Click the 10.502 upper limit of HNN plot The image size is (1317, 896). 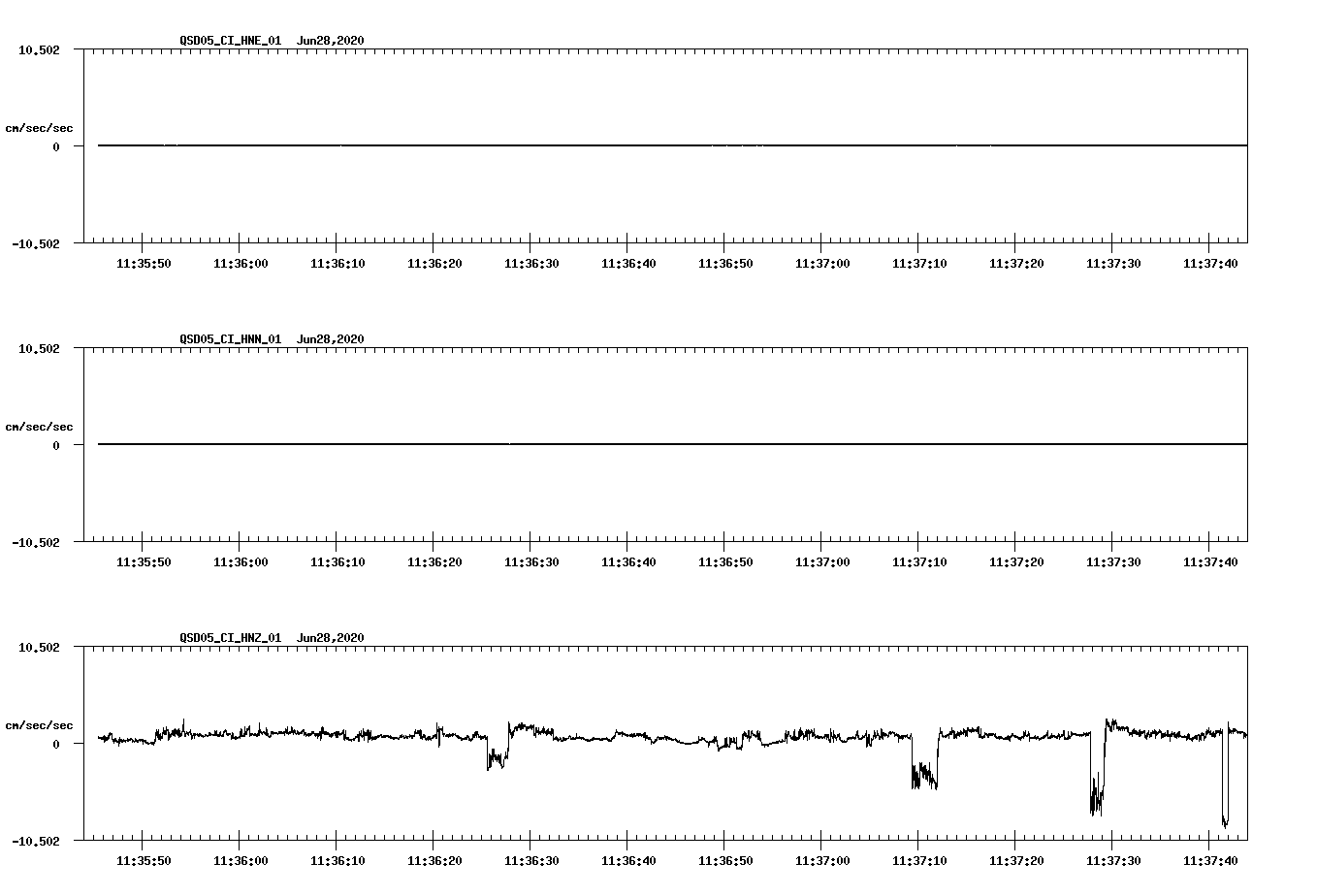pos(39,348)
